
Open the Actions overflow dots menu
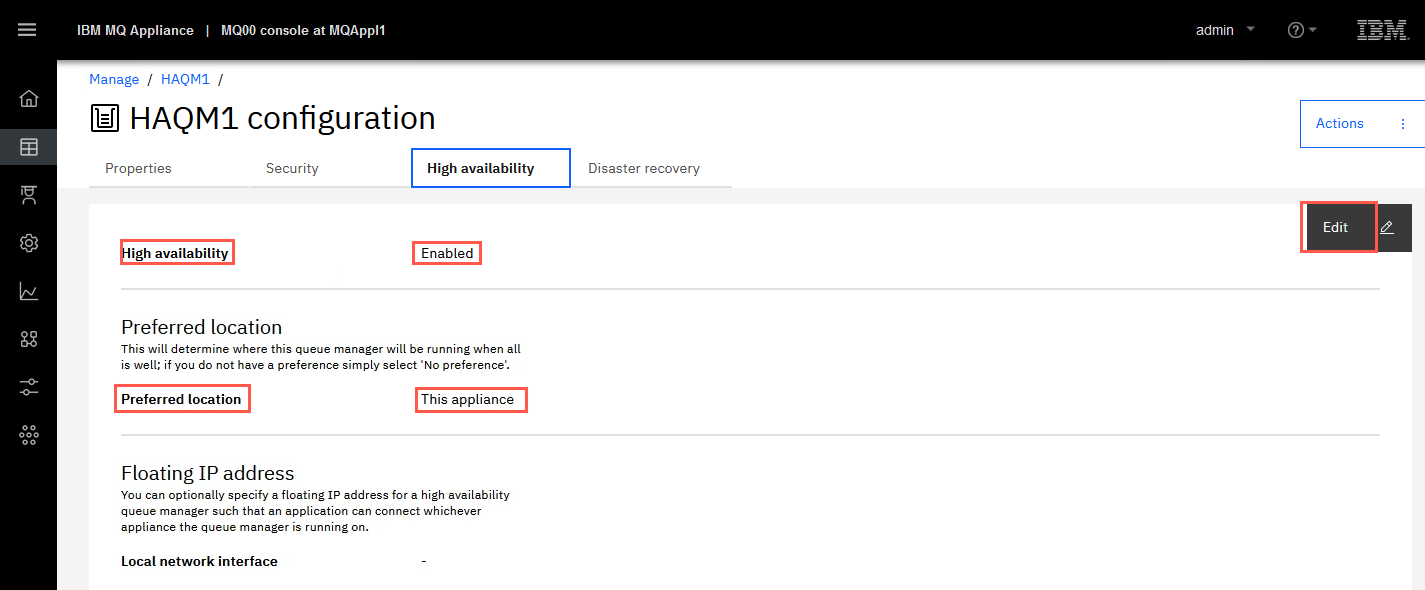click(x=1403, y=124)
